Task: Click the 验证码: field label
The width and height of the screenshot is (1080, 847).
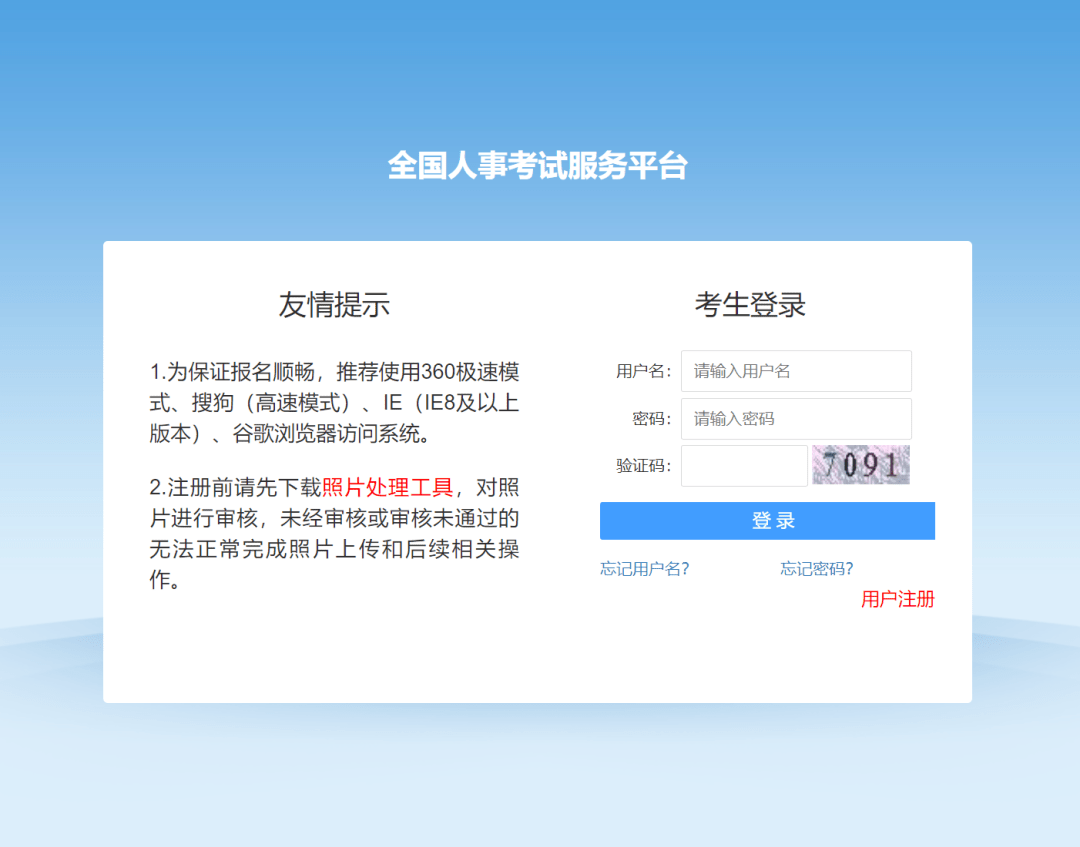Action: coord(643,466)
